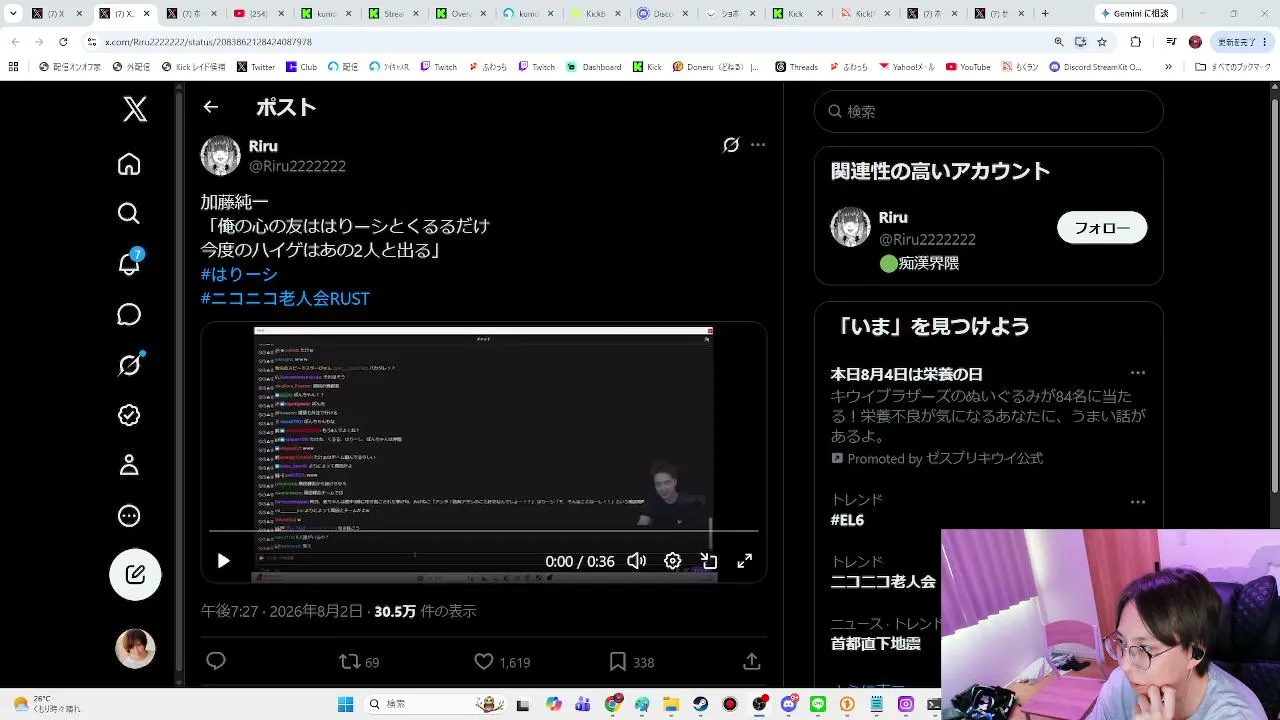Focus the 検索 search field on X
The image size is (1280, 720).
(x=989, y=112)
